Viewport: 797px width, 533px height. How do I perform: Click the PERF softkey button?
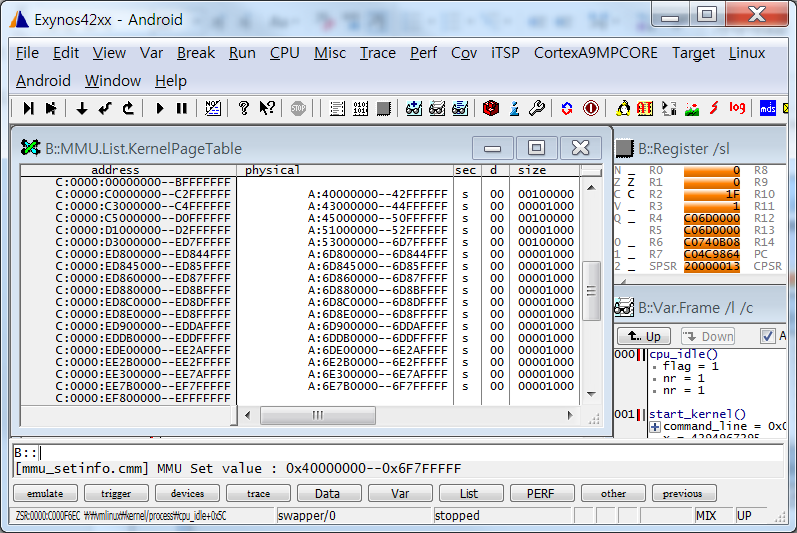(543, 493)
